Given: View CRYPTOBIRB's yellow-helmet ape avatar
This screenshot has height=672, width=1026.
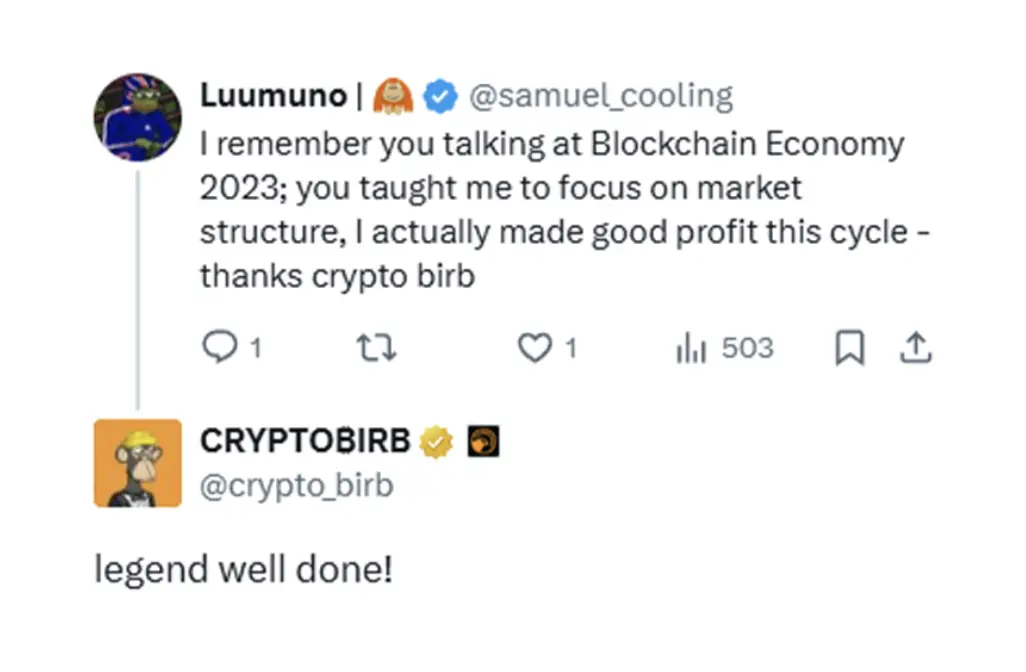Looking at the screenshot, I should coord(138,463).
